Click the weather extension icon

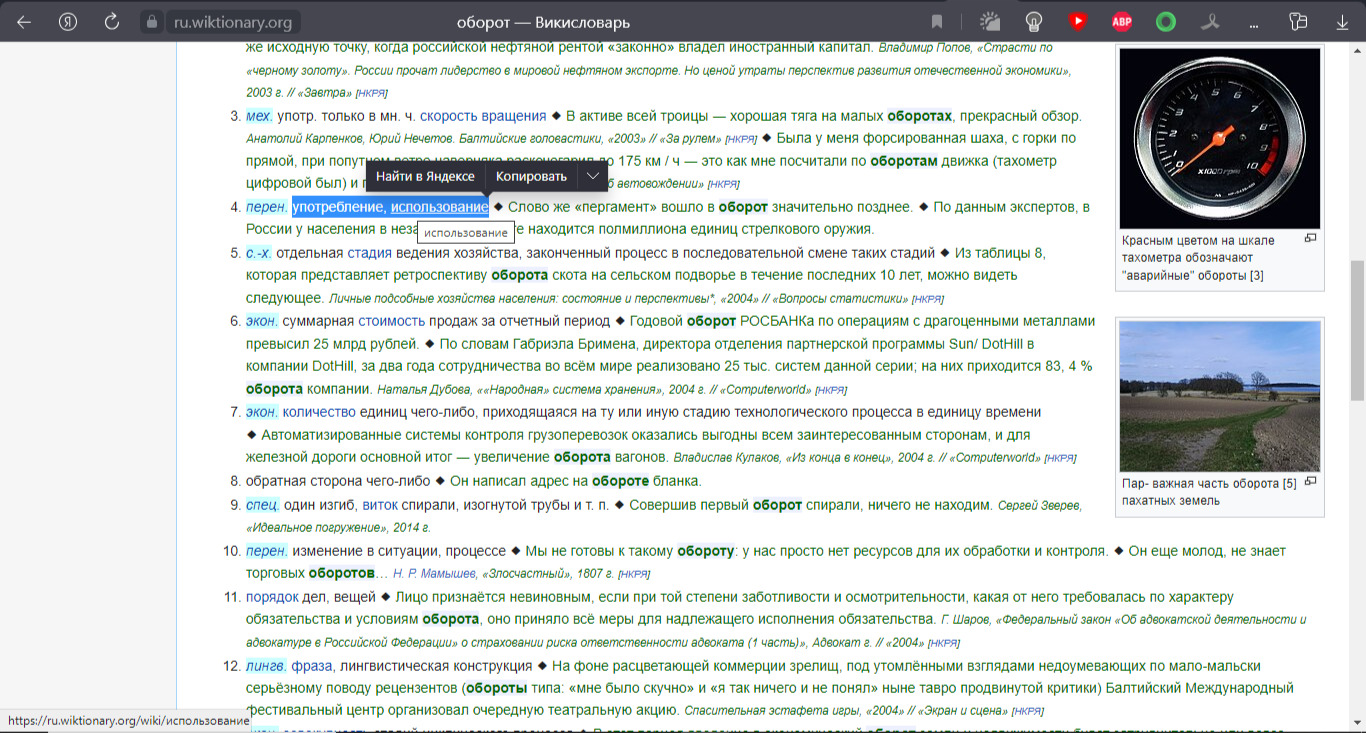(989, 21)
